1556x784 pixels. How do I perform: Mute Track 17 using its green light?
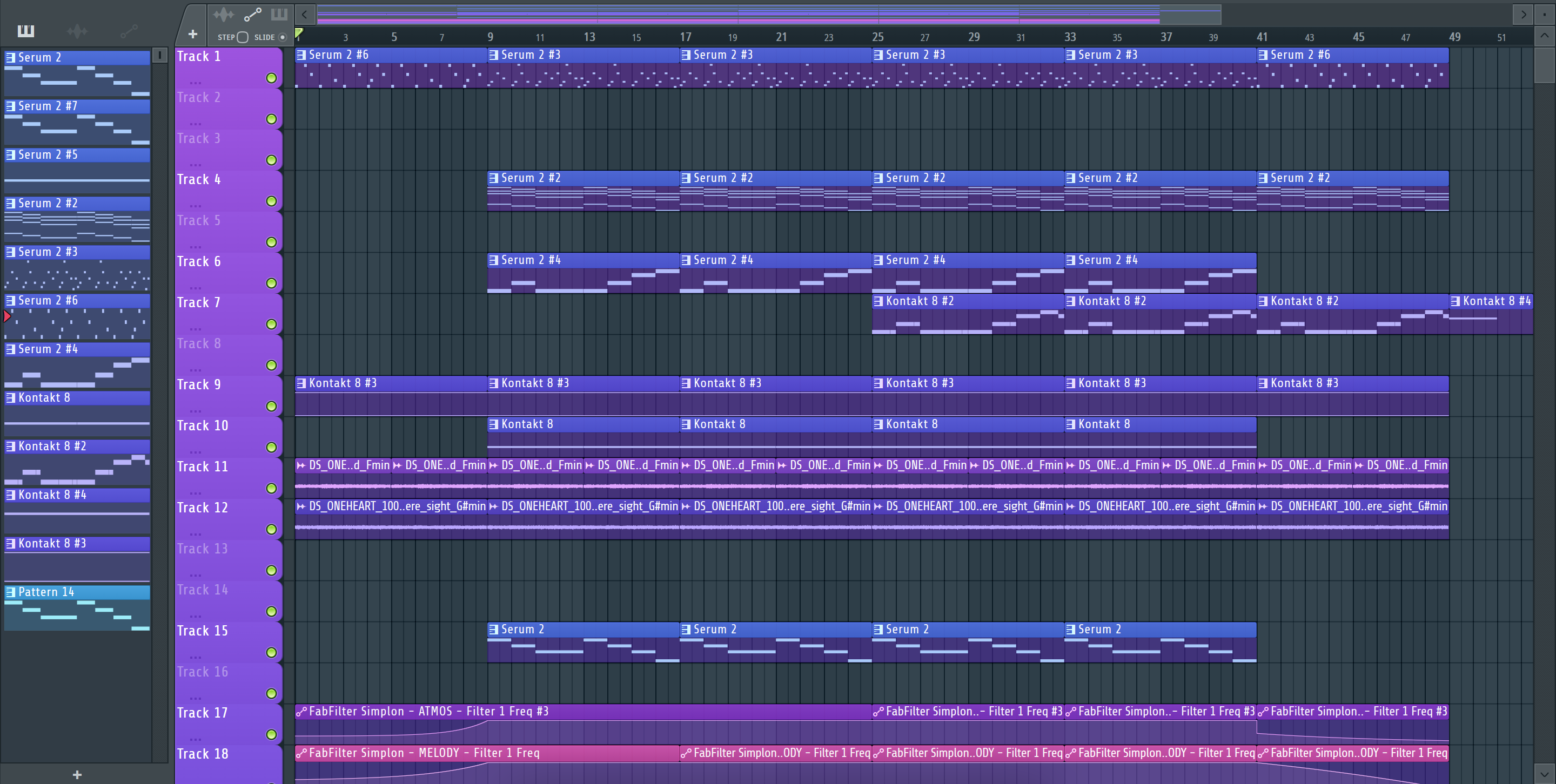click(x=271, y=734)
